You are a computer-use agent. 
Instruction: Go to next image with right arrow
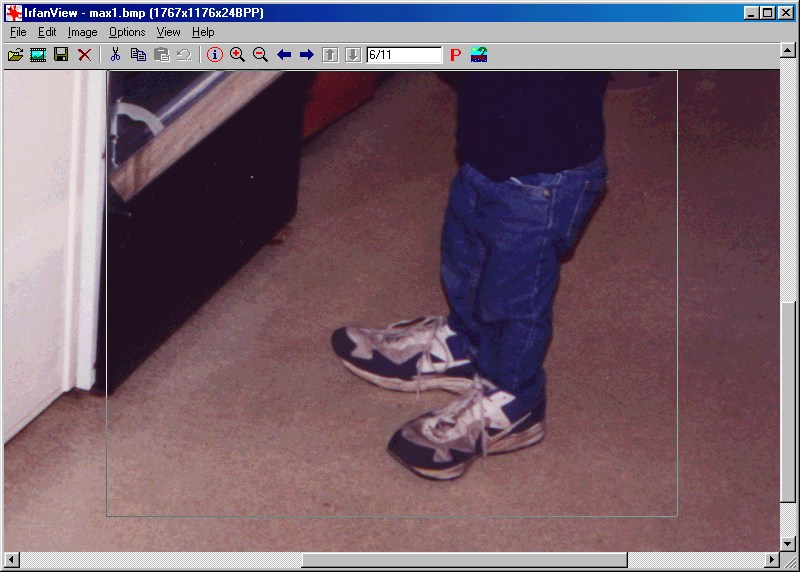click(x=307, y=55)
